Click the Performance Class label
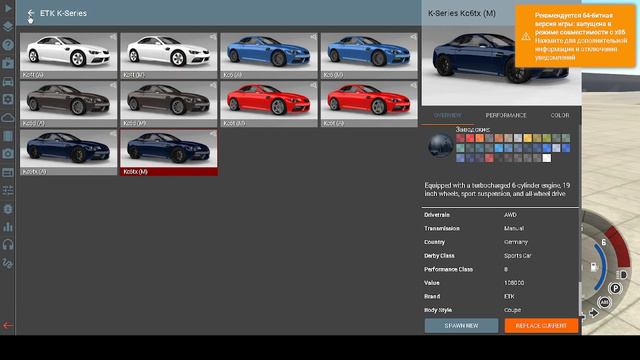This screenshot has width=640, height=360. pyautogui.click(x=448, y=269)
